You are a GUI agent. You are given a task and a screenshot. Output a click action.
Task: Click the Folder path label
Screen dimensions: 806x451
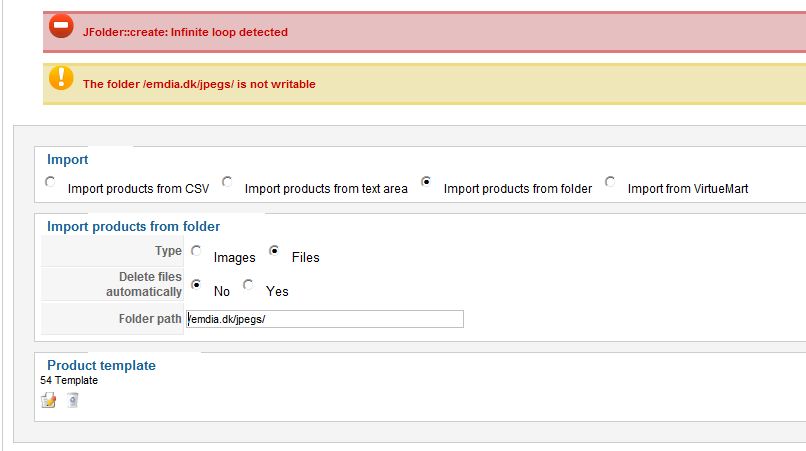[150, 319]
